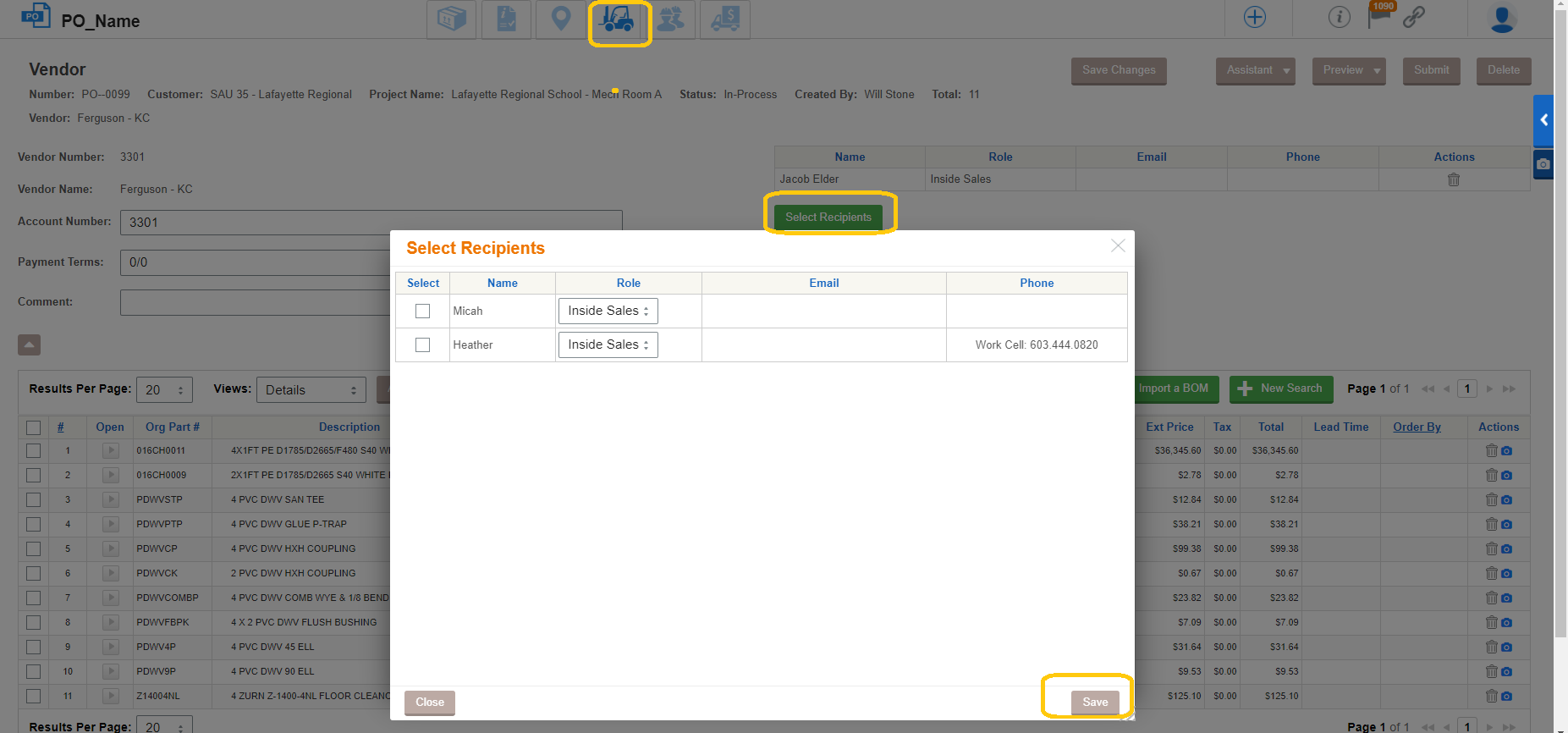Delete Jacob Elder recipient with trash icon
Image resolution: width=1568 pixels, height=733 pixels.
(1454, 179)
